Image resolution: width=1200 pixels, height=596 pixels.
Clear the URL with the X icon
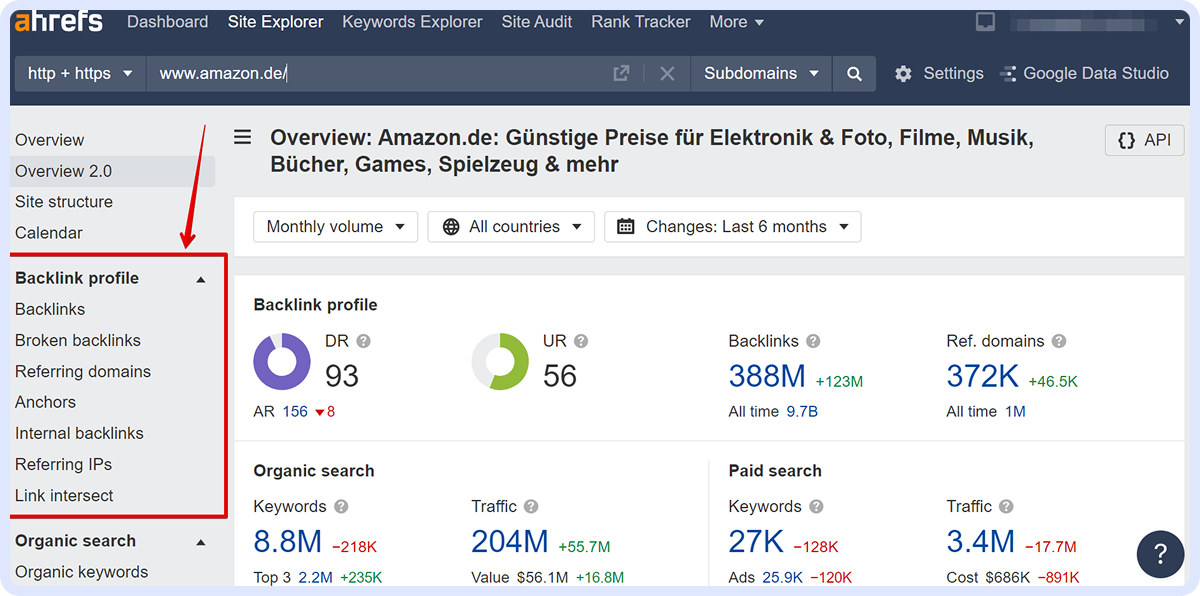(667, 74)
